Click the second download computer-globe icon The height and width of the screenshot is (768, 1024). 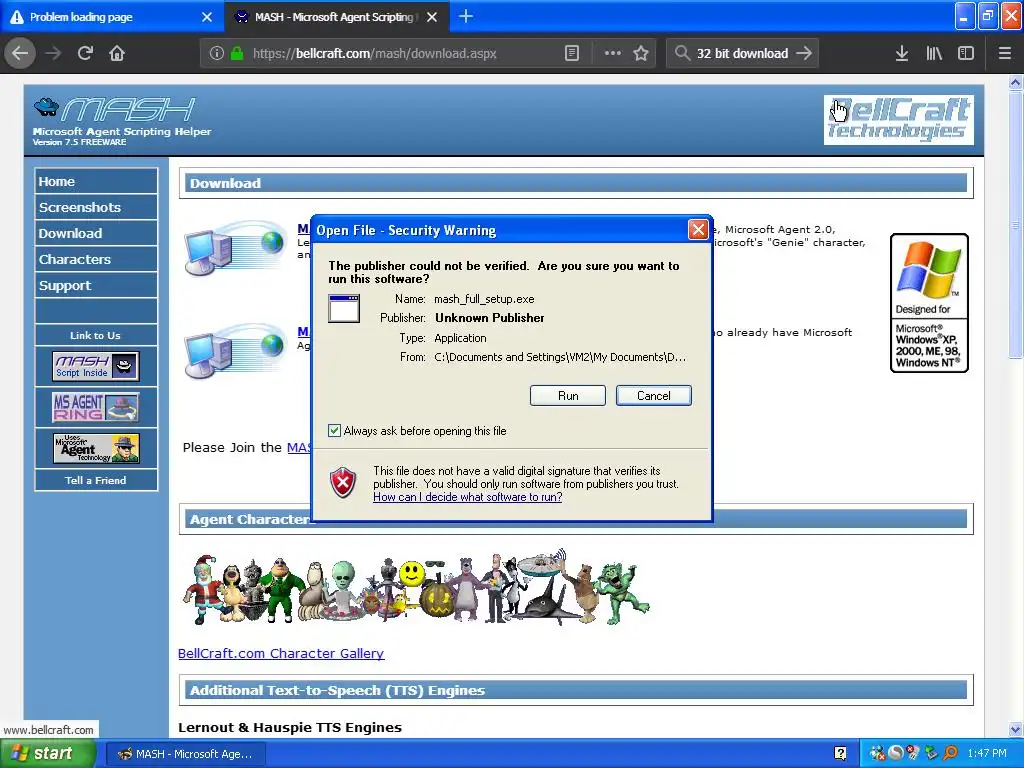(235, 351)
